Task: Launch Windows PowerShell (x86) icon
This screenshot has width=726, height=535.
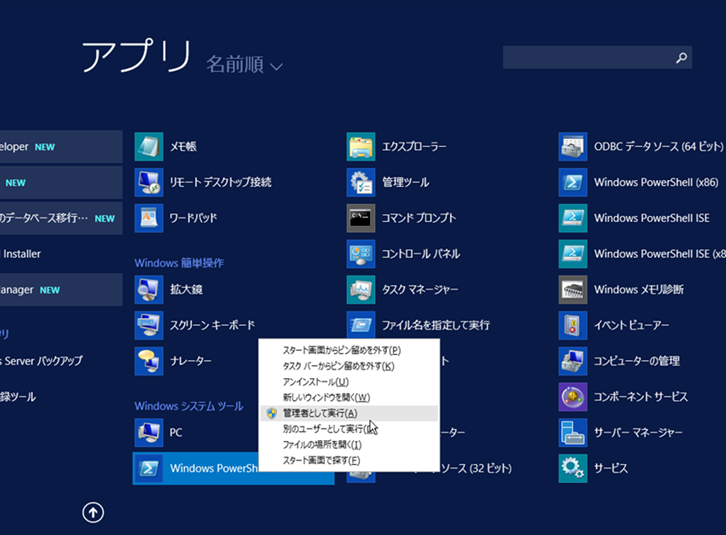Action: (x=573, y=182)
